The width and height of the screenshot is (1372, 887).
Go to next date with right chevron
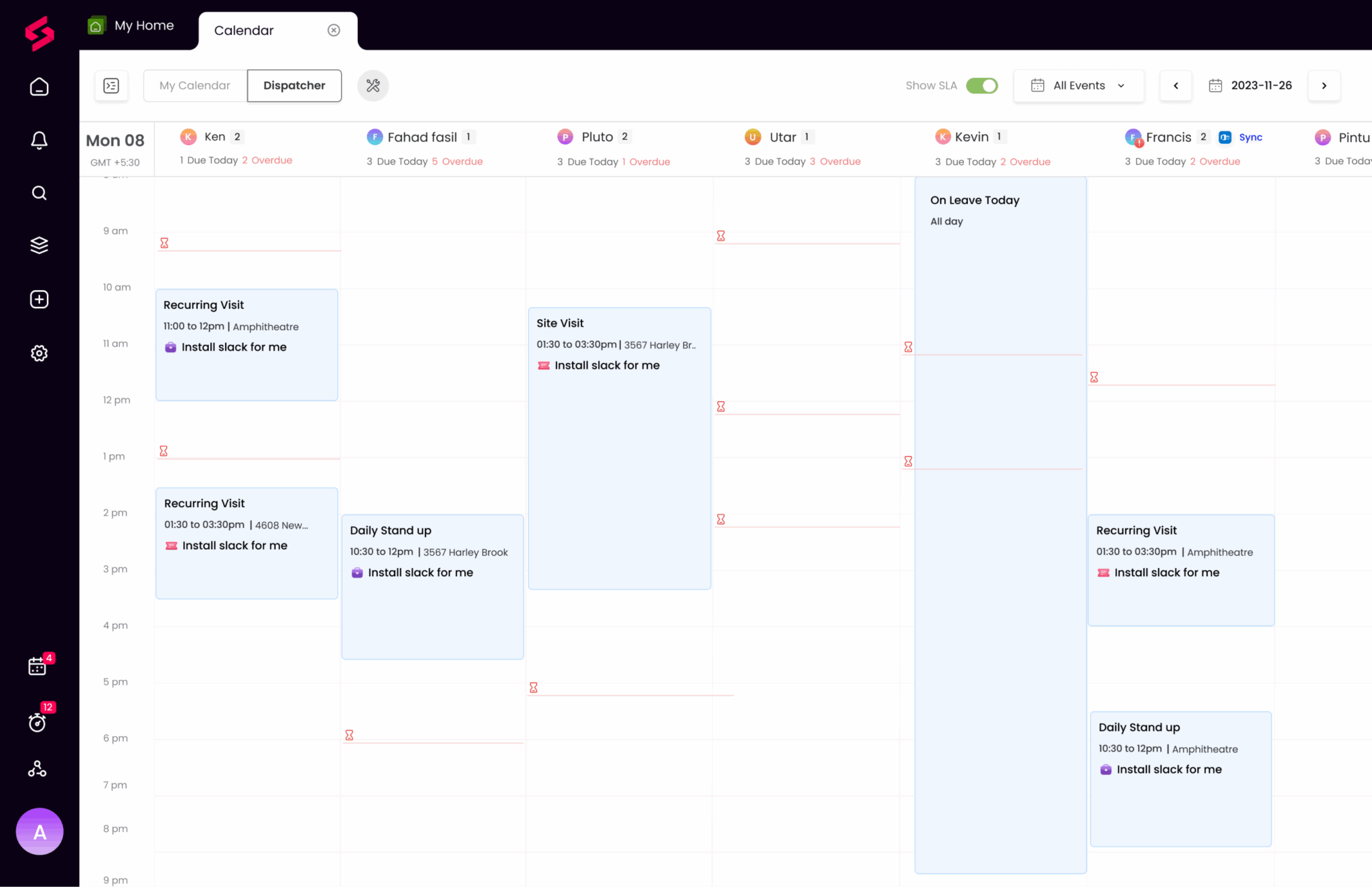pos(1324,86)
